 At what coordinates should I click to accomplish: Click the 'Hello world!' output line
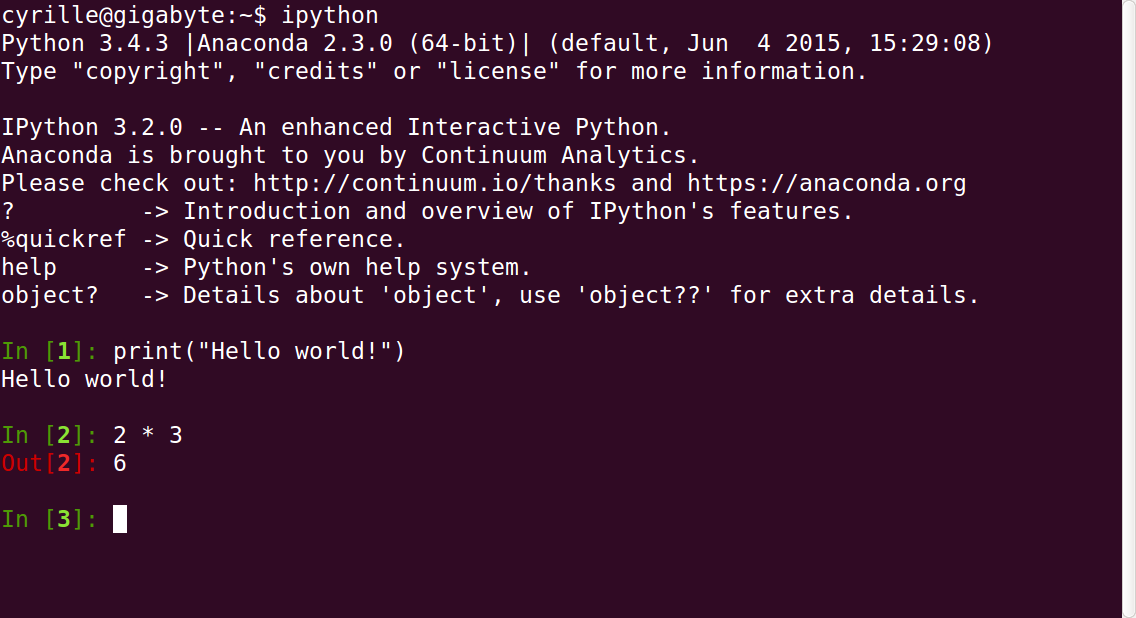click(x=84, y=380)
